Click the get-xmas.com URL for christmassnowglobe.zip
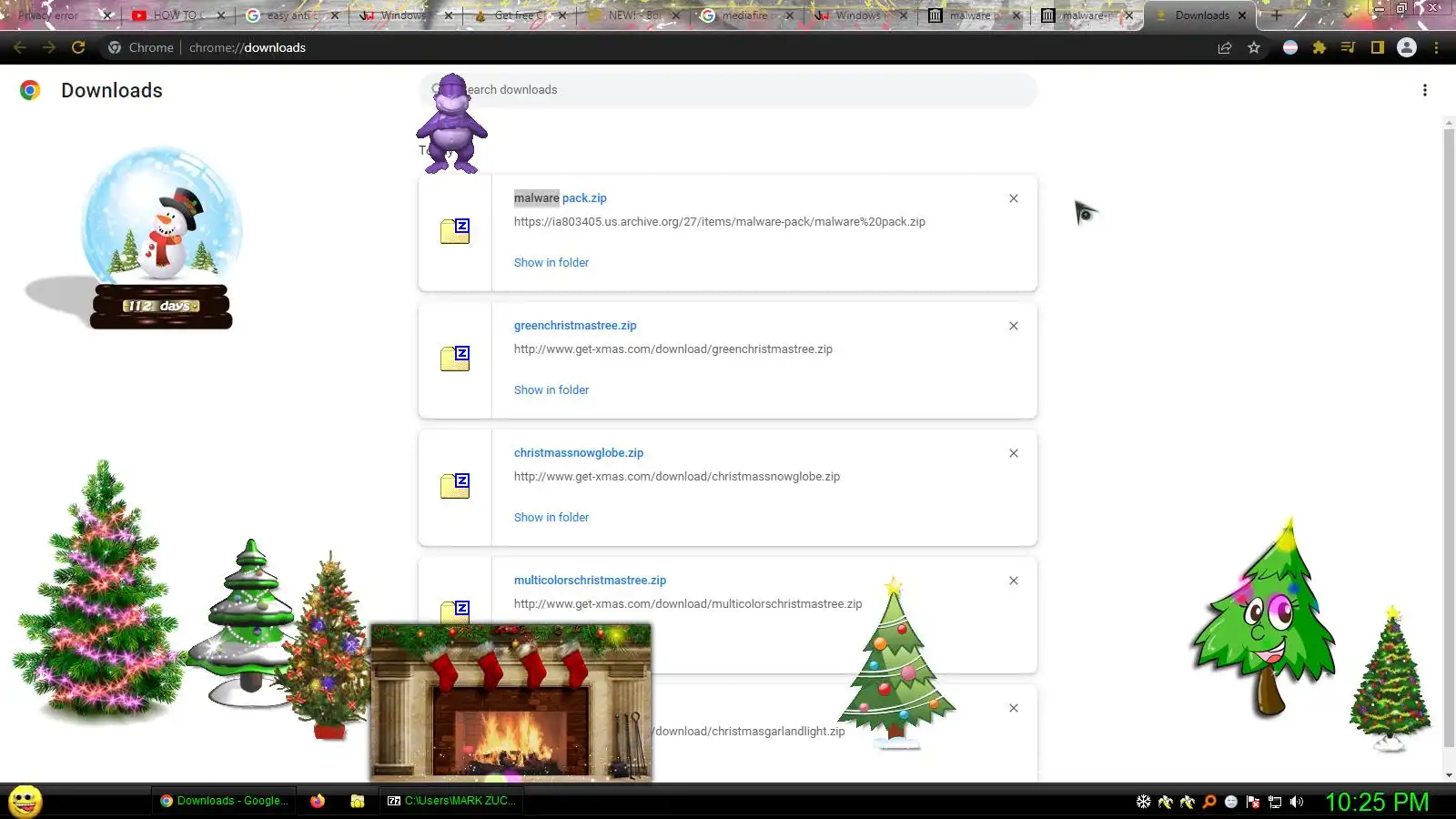 coord(676,477)
